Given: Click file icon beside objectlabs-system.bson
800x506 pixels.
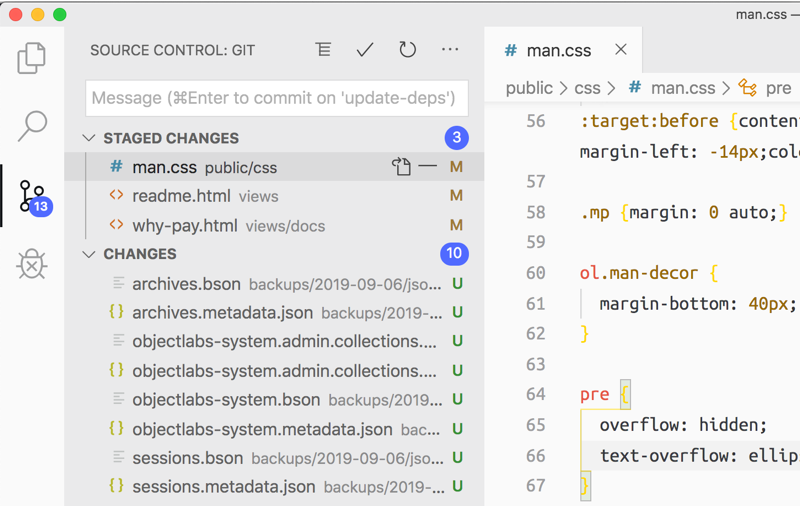Looking at the screenshot, I should click(x=118, y=398).
